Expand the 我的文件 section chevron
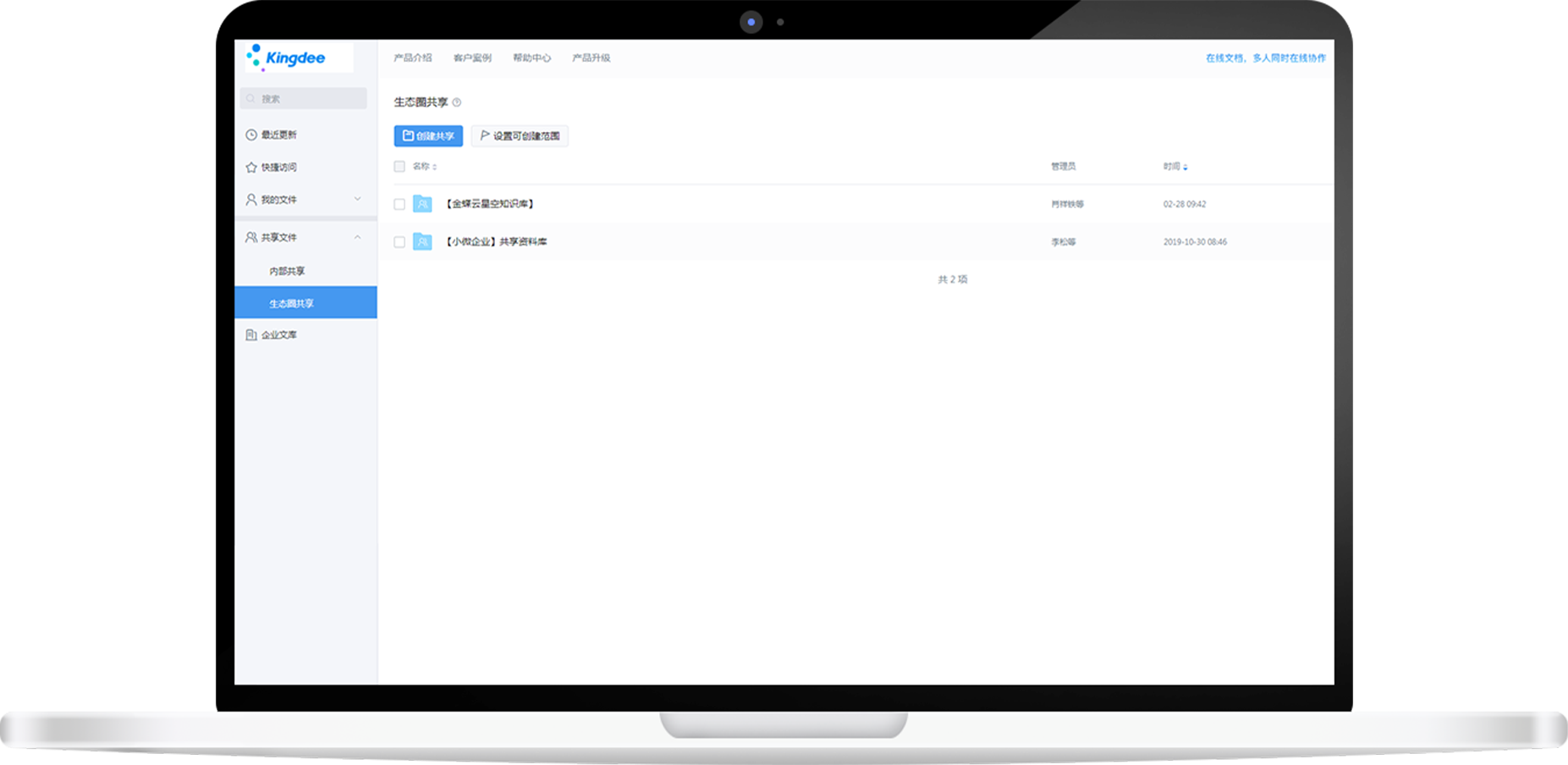 click(x=357, y=200)
